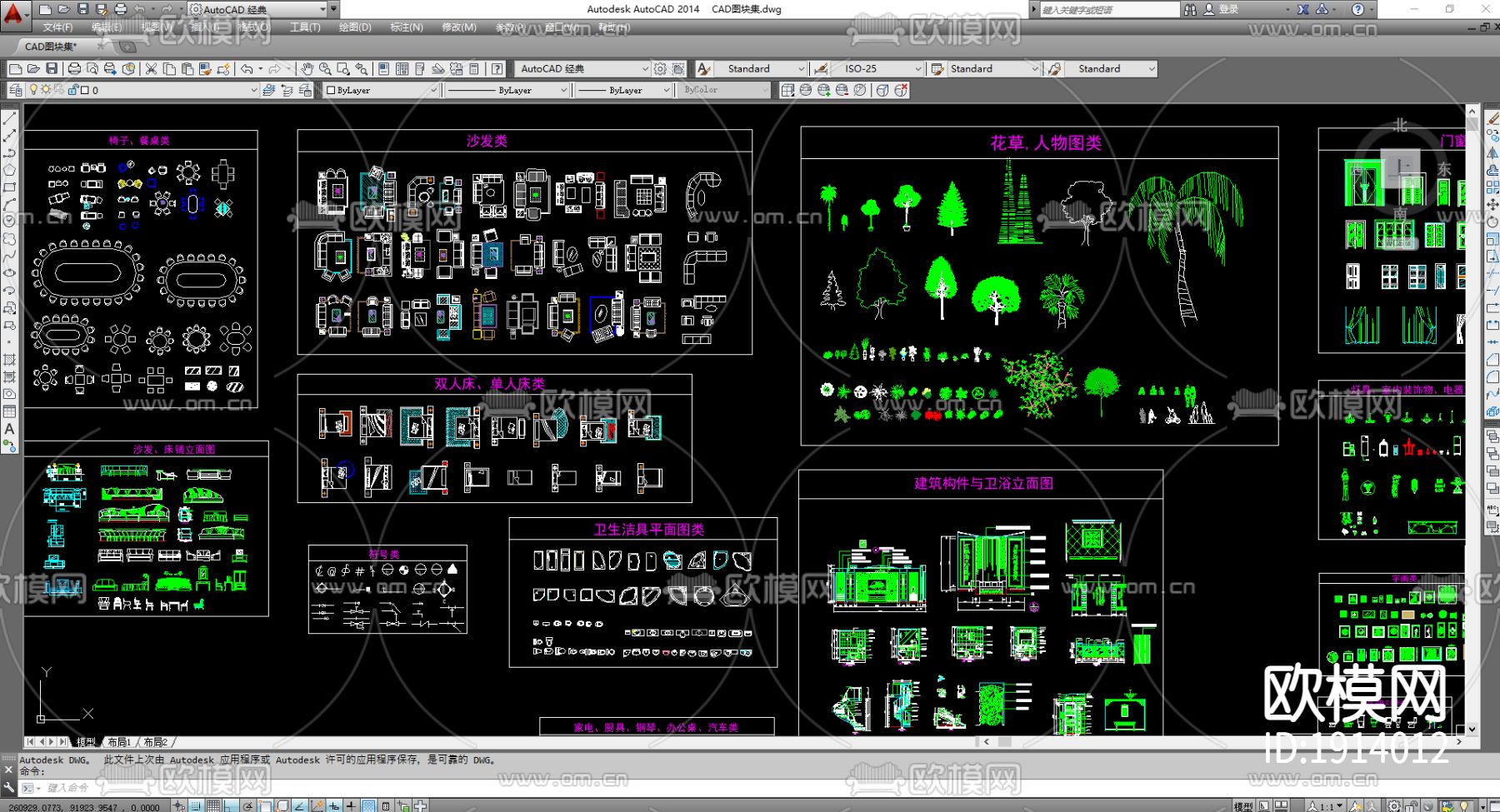The height and width of the screenshot is (812, 1500).
Task: Open the Help question mark toolbar icon
Action: [x=497, y=69]
